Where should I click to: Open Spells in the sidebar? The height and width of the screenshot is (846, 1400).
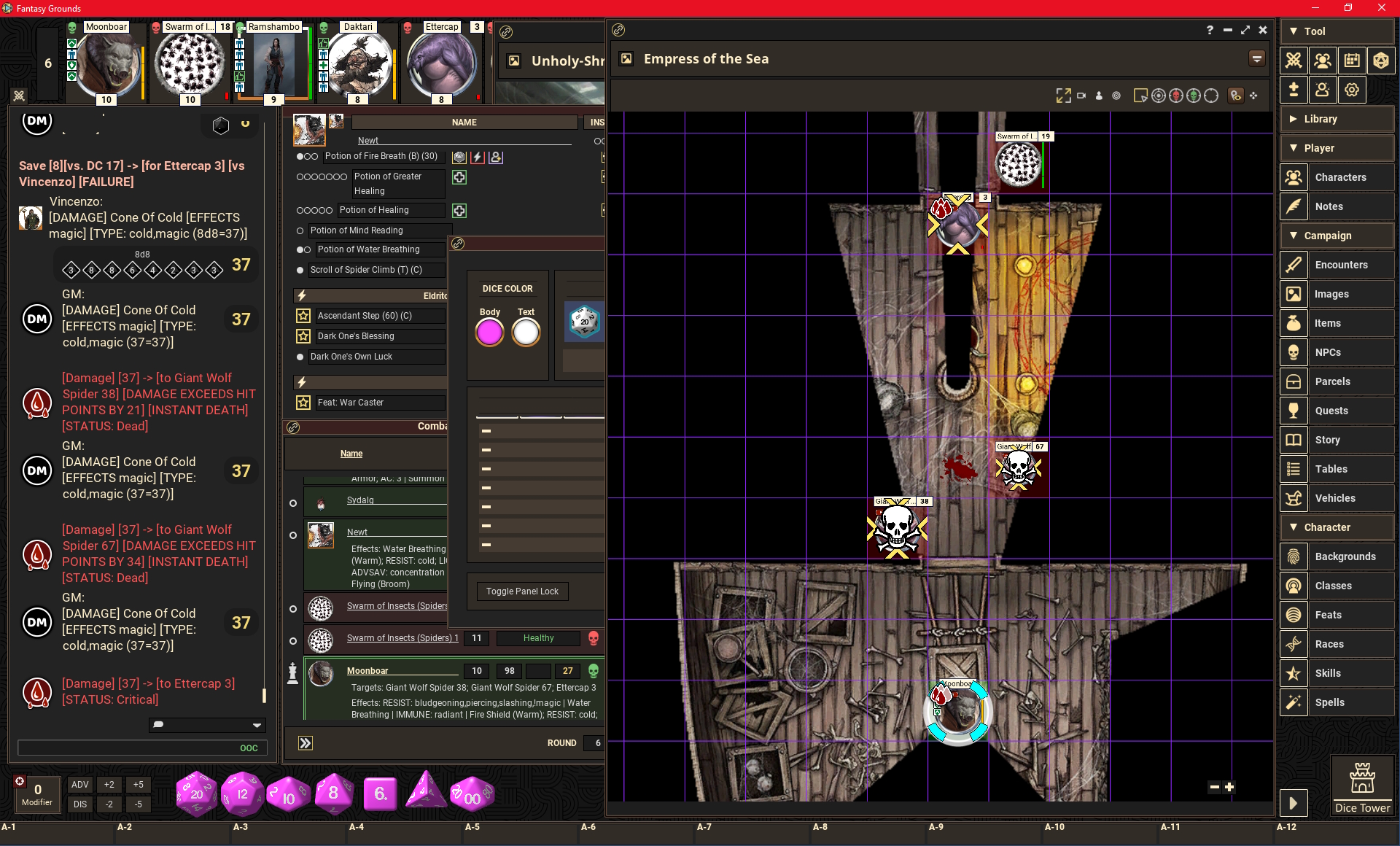point(1337,702)
